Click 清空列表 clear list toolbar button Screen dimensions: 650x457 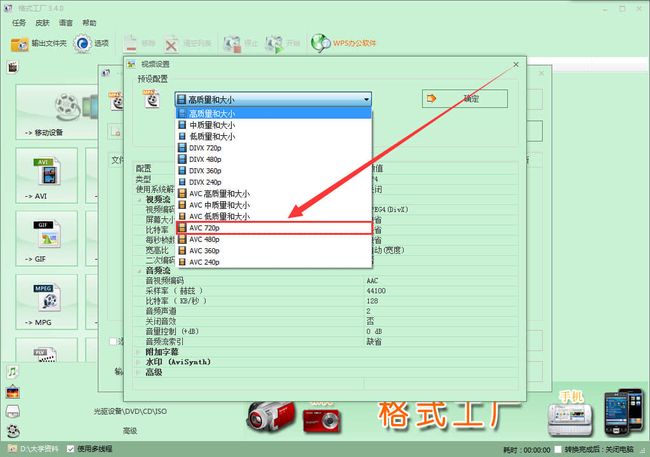pos(188,44)
